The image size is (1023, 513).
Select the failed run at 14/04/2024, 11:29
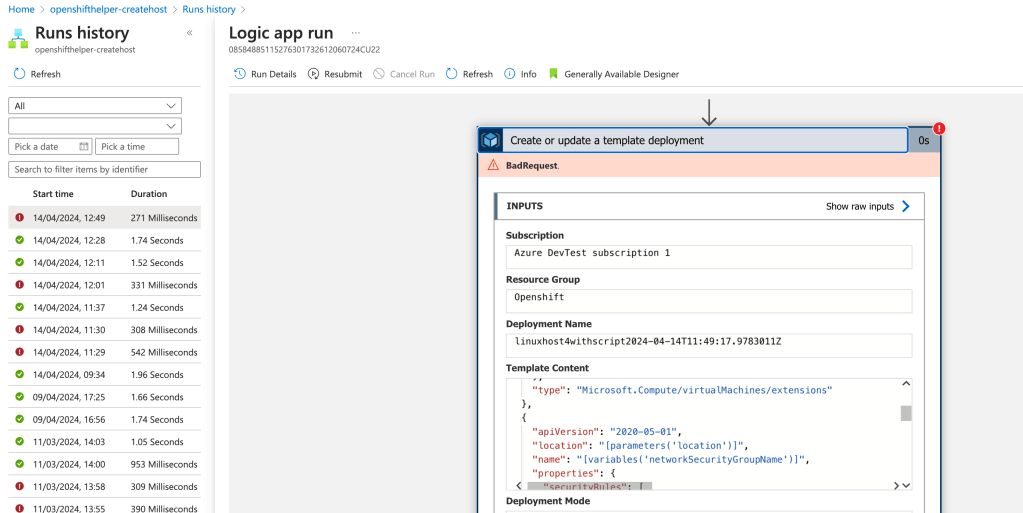point(104,352)
